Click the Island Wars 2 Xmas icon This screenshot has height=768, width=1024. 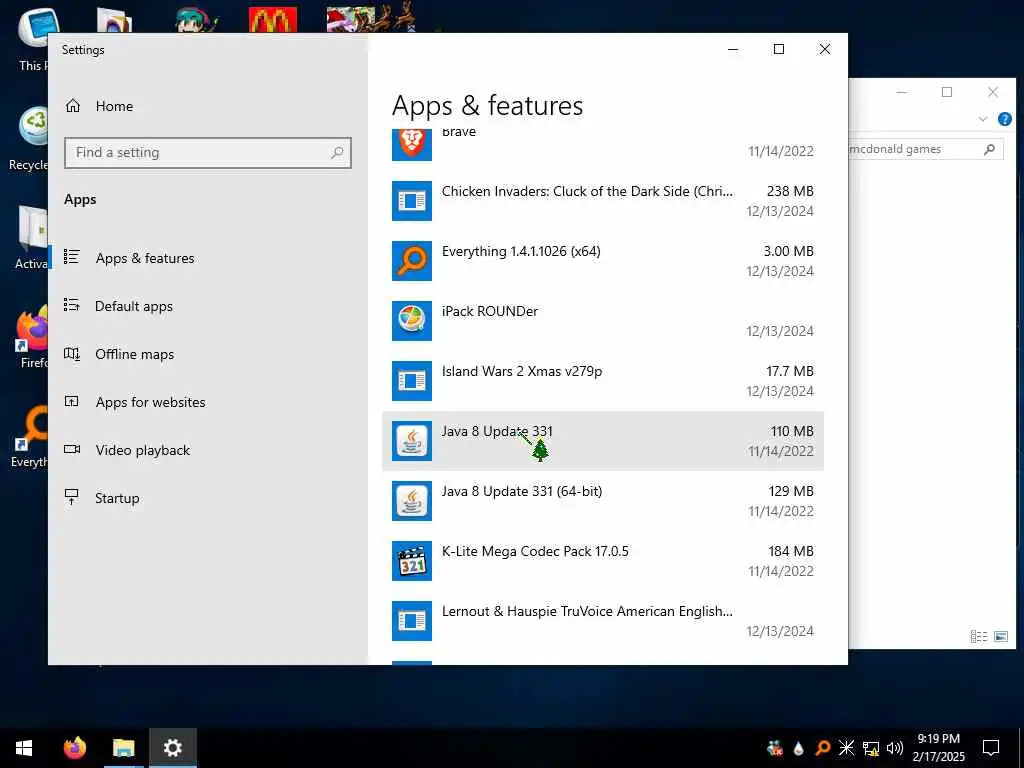coord(411,381)
